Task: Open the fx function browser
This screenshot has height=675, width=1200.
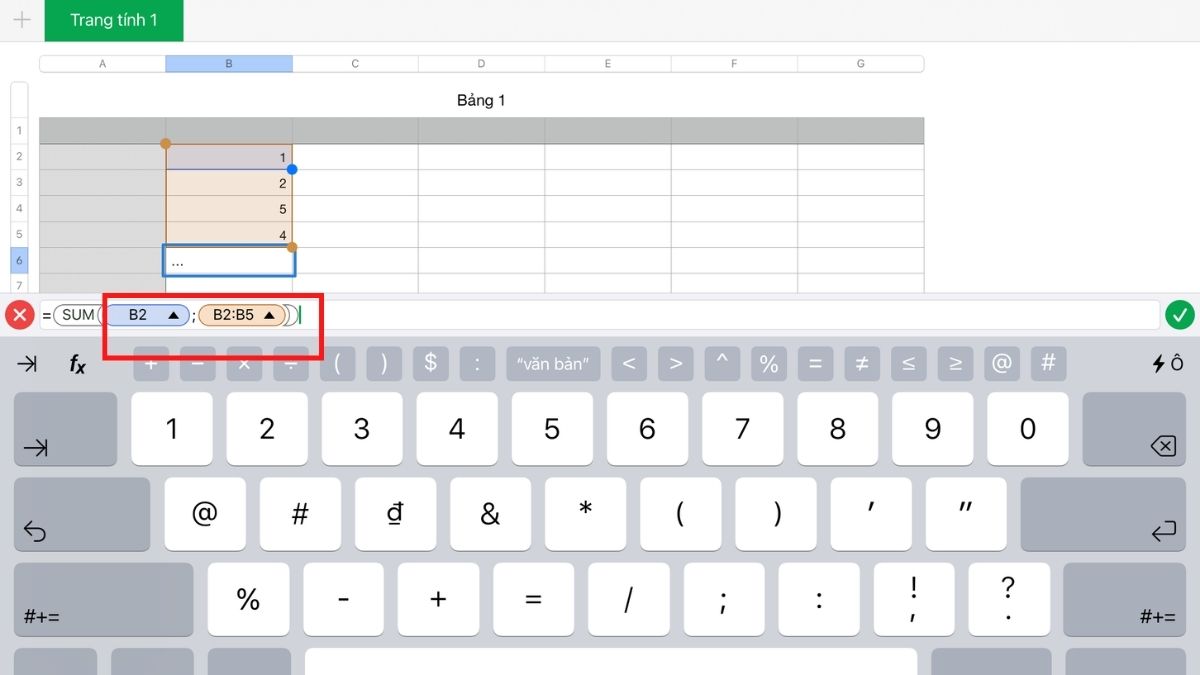Action: (x=77, y=364)
